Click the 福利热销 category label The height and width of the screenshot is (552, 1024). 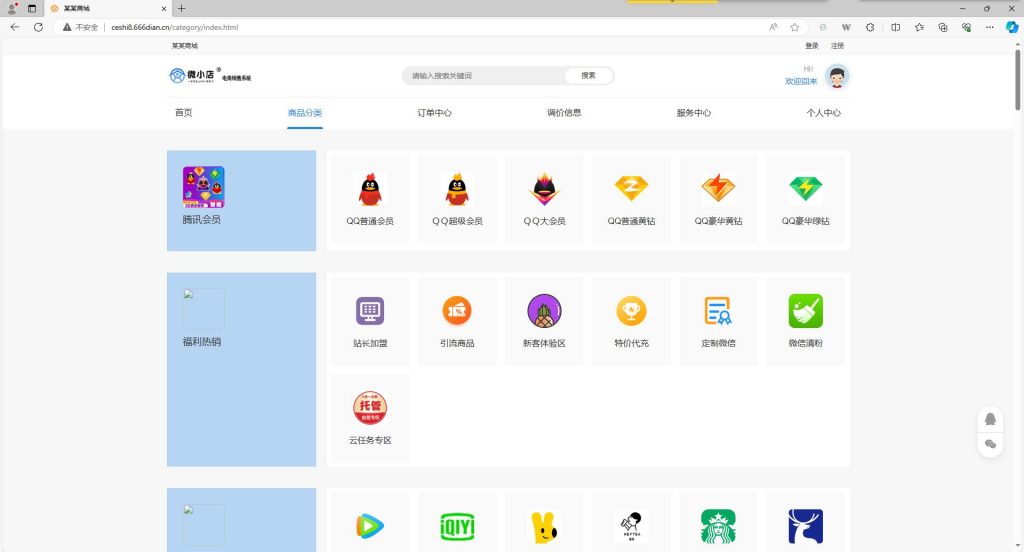(x=202, y=341)
